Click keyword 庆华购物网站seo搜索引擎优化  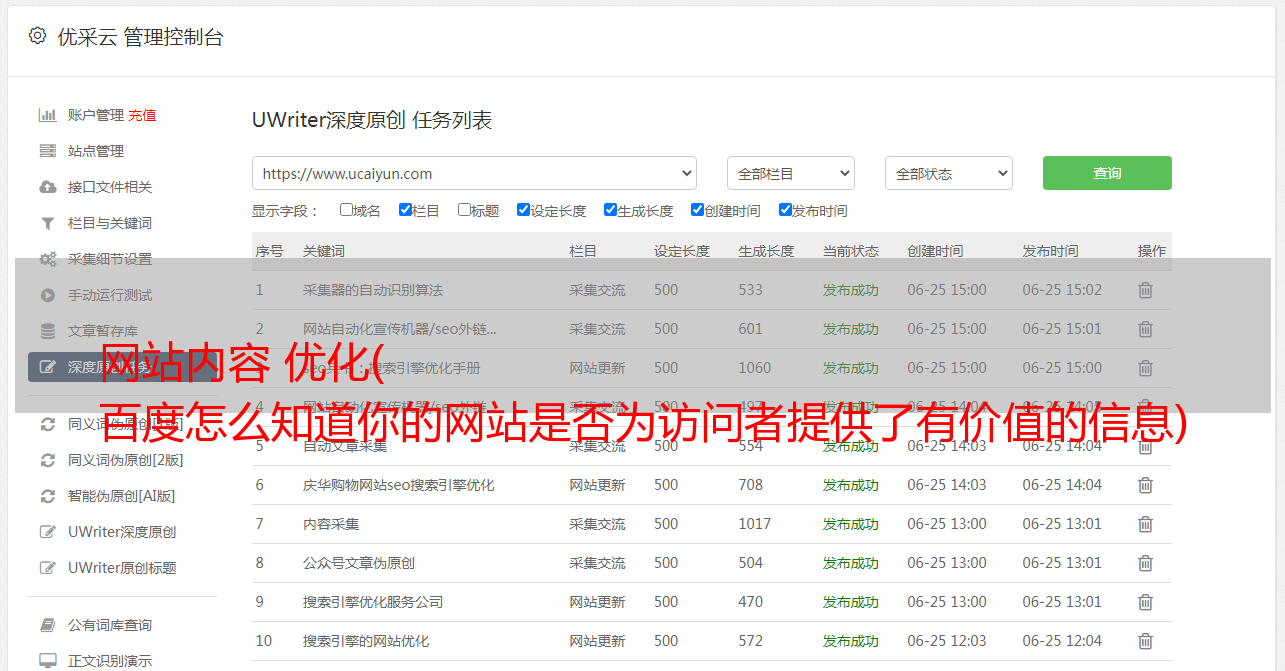pyautogui.click(x=399, y=485)
